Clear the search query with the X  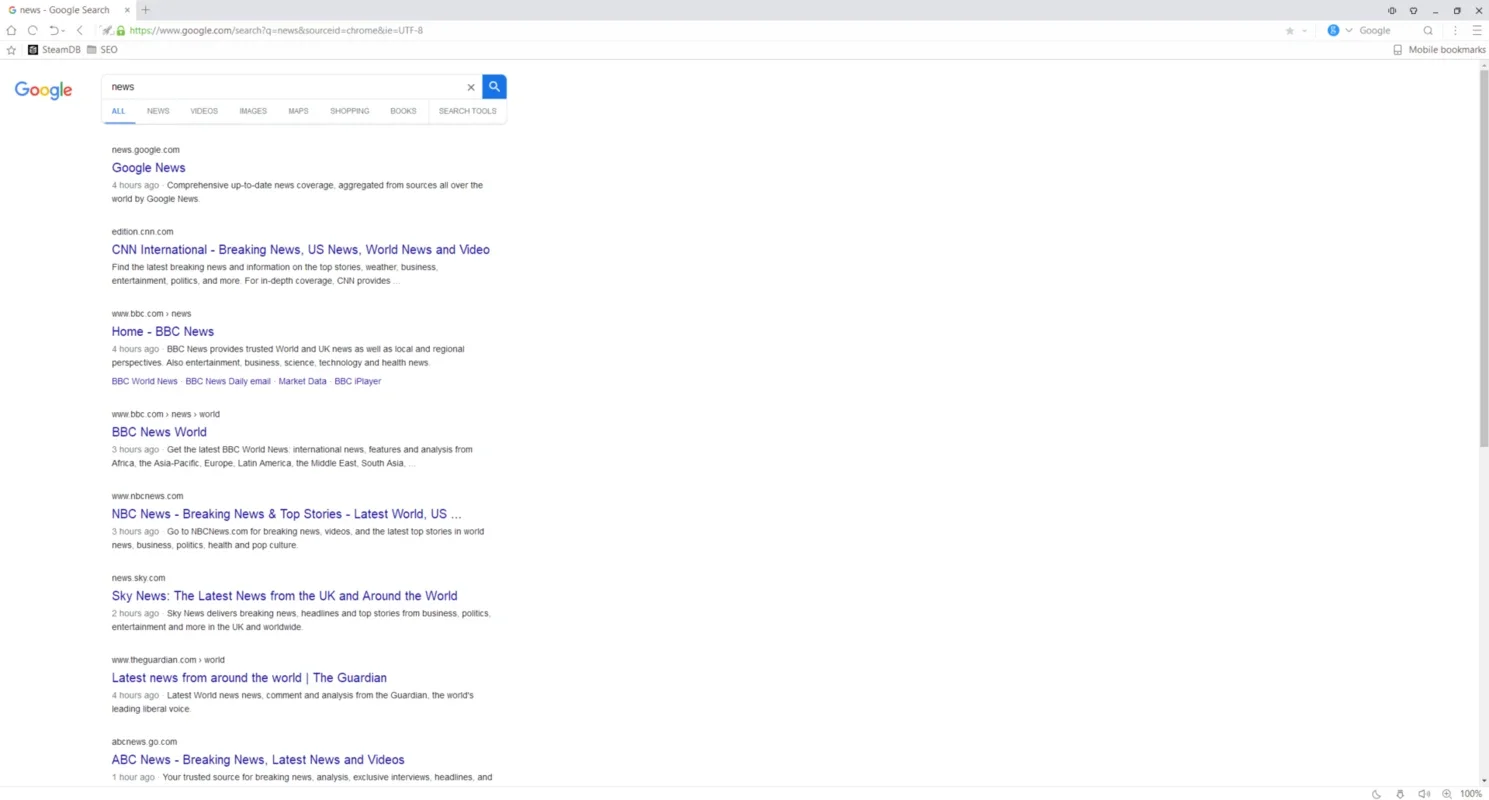[471, 87]
